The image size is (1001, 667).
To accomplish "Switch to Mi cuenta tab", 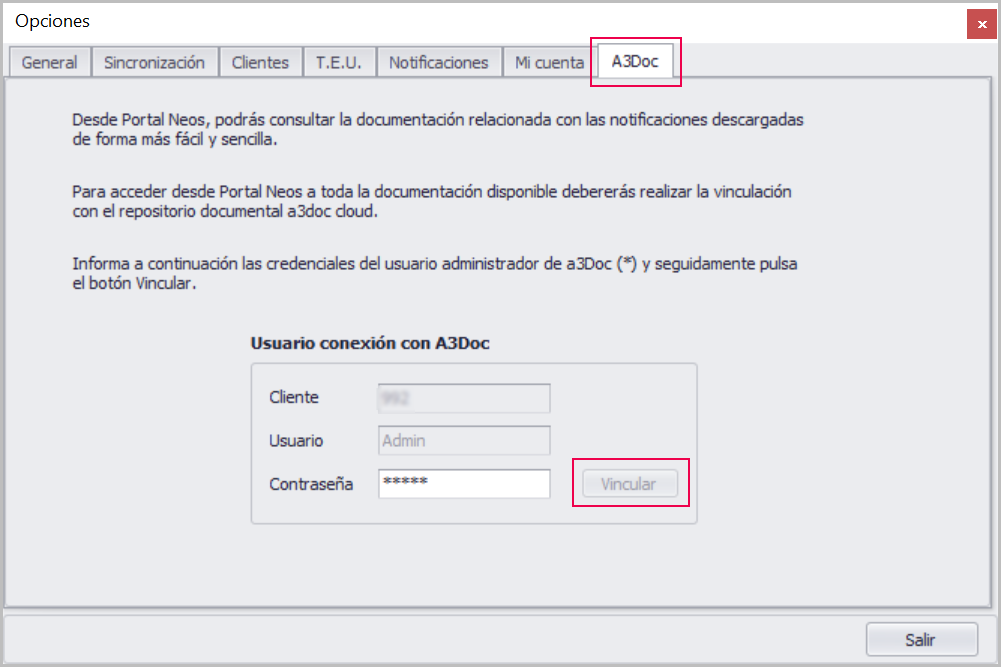I will (549, 63).
